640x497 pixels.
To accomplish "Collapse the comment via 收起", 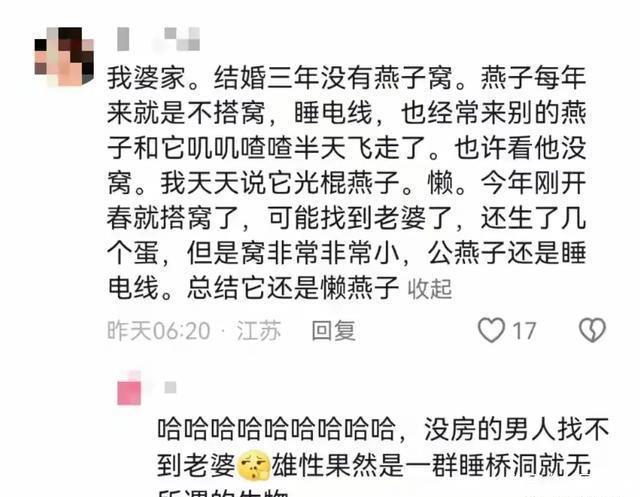I will 430,289.
